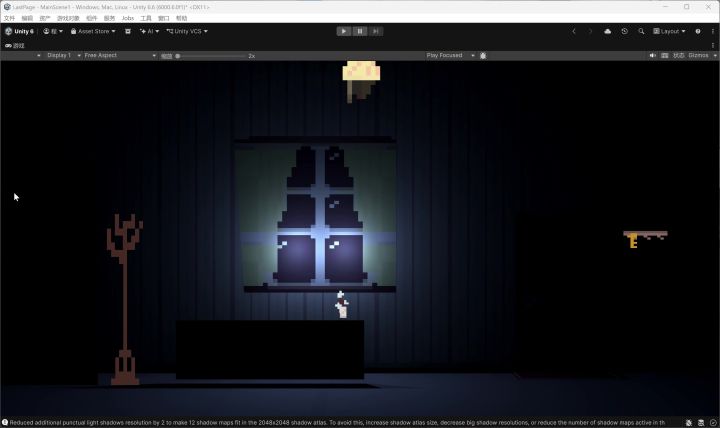Open the account dropdown in toolbar
The height and width of the screenshot is (428, 720).
(53, 31)
